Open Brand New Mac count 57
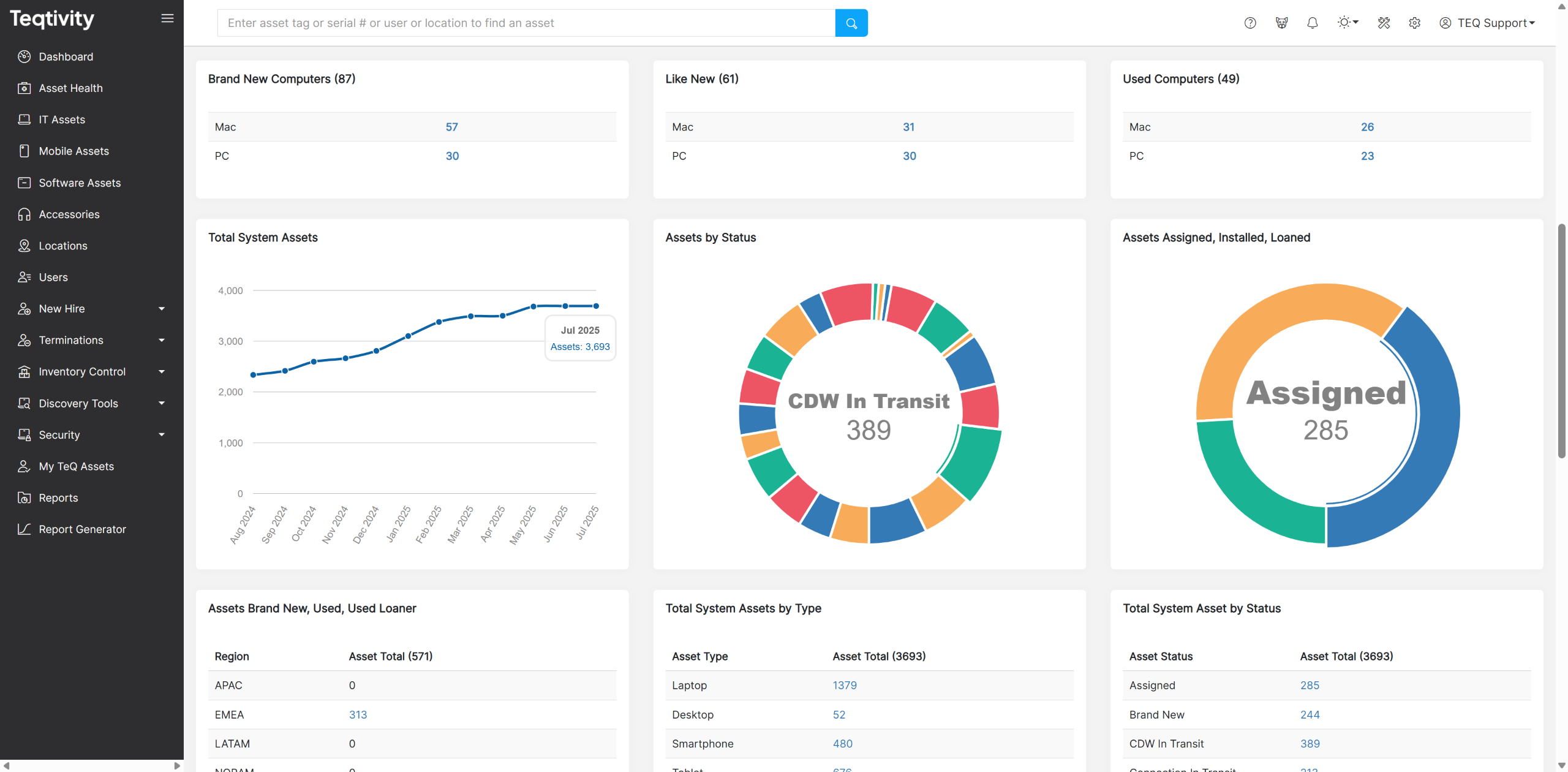Image resolution: width=1568 pixels, height=772 pixels. (x=451, y=127)
